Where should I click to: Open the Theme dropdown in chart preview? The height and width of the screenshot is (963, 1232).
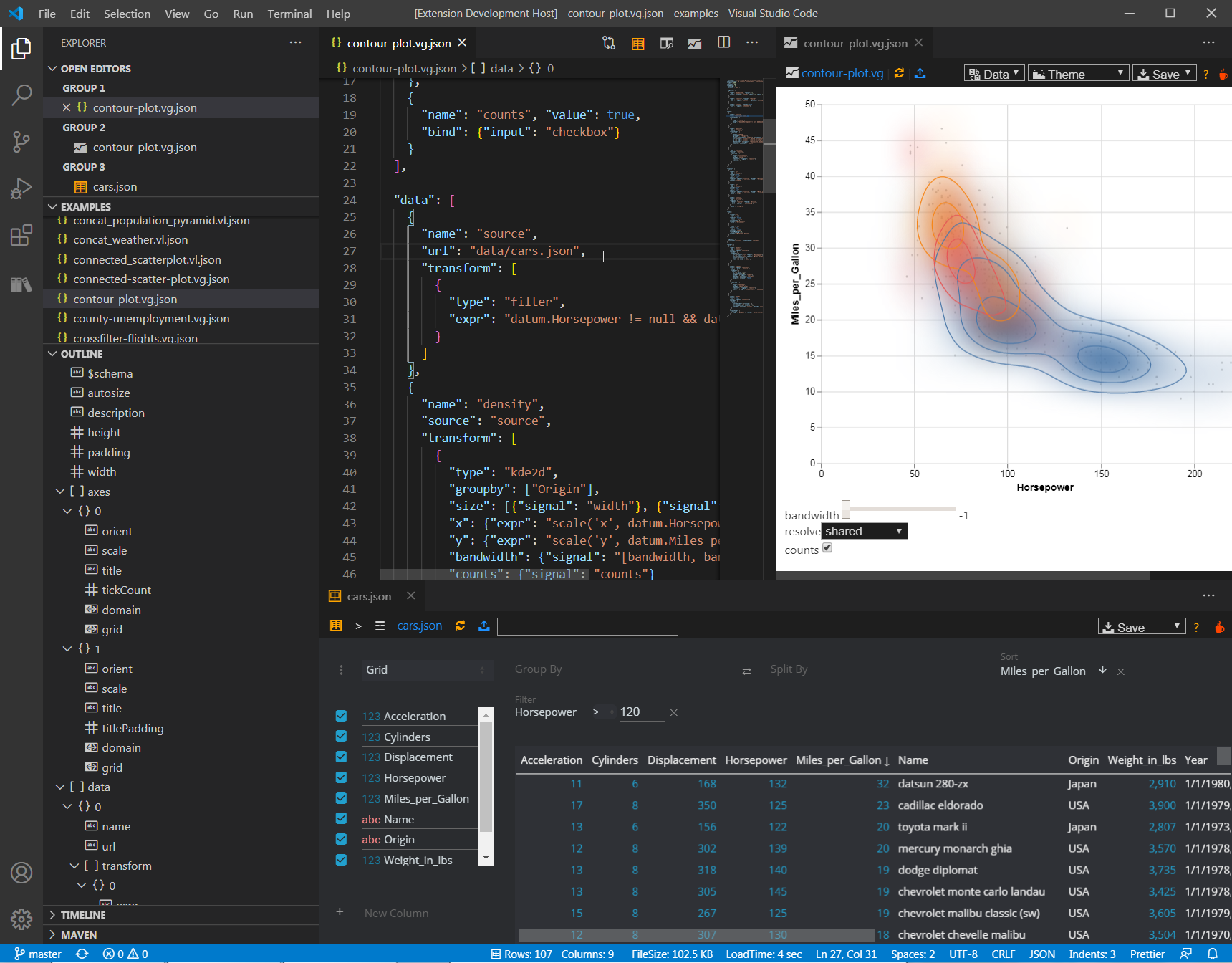tap(1079, 74)
